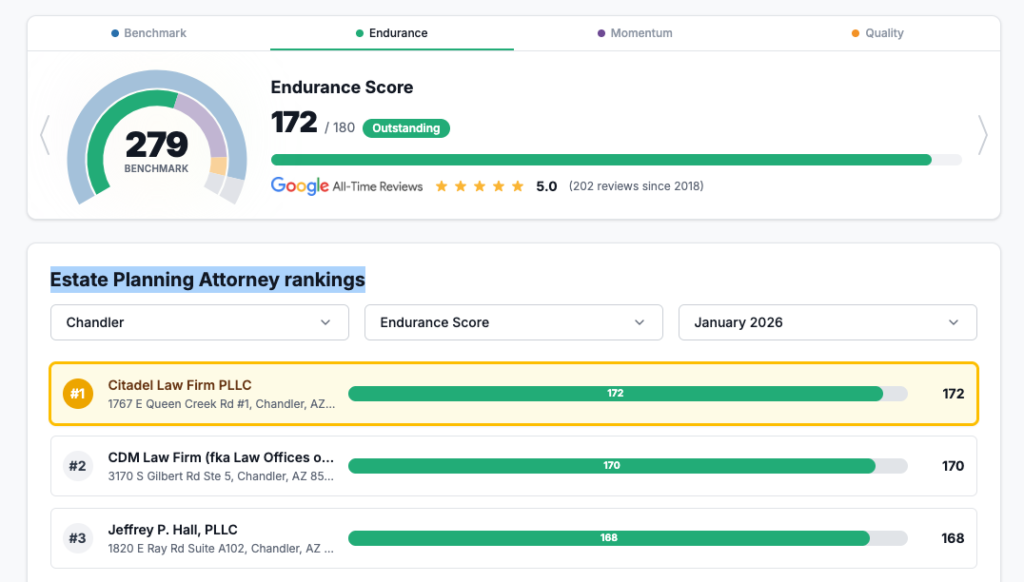The width and height of the screenshot is (1024, 582).
Task: Click the next arrow at right of score card
Action: 982,135
